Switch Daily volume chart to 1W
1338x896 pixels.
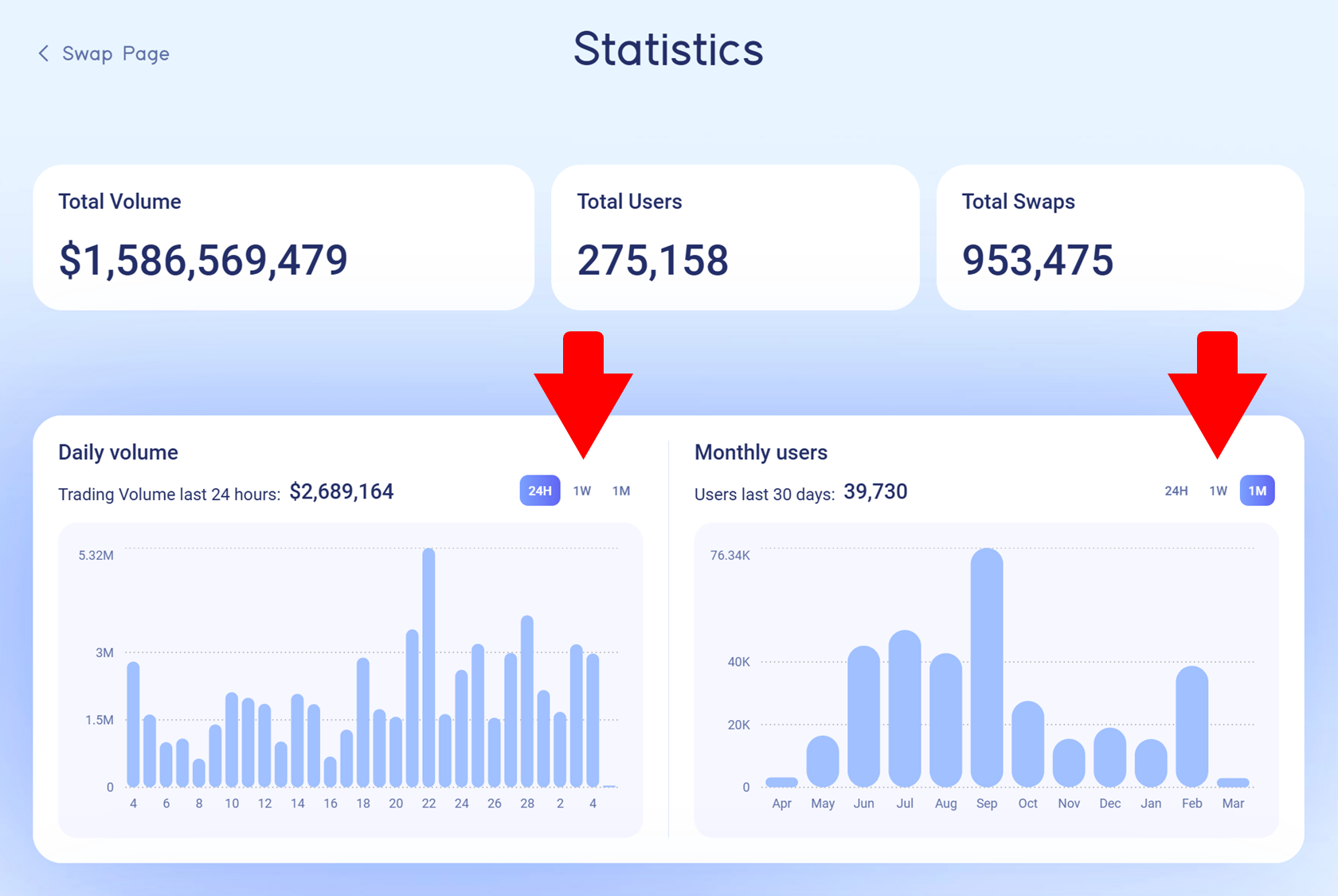click(x=581, y=491)
